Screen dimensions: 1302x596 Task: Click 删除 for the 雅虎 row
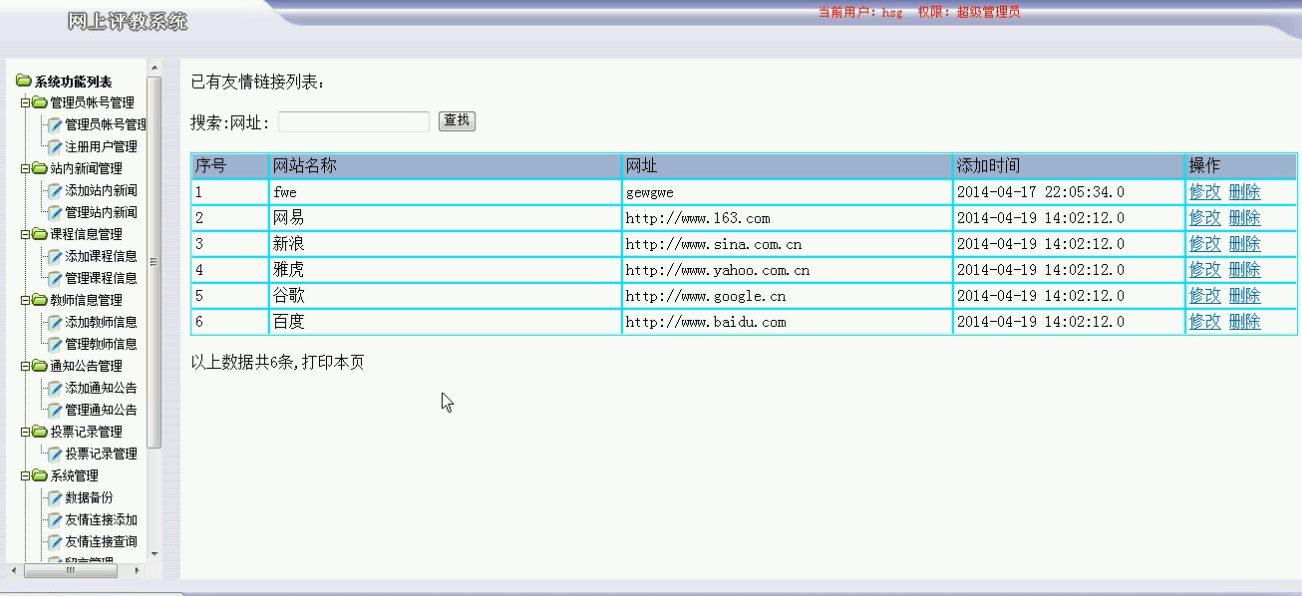click(x=1244, y=270)
